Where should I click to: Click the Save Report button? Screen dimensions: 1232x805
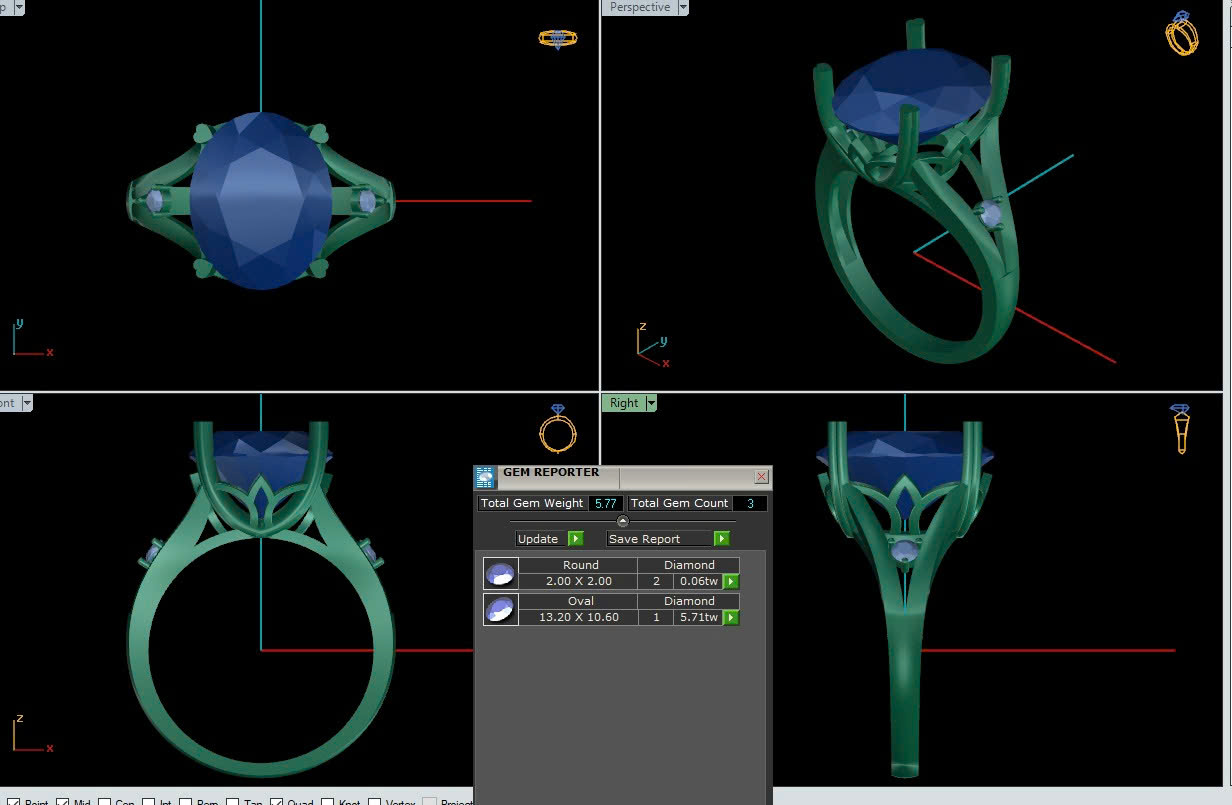[644, 539]
